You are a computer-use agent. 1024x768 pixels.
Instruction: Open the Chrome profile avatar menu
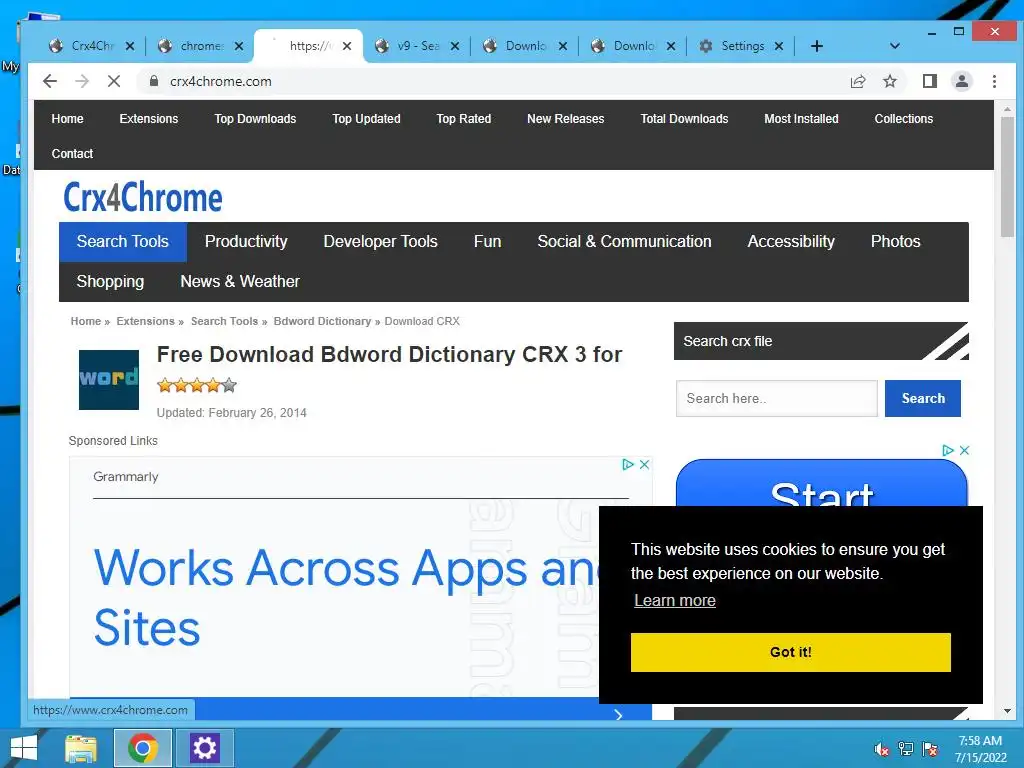click(x=961, y=81)
